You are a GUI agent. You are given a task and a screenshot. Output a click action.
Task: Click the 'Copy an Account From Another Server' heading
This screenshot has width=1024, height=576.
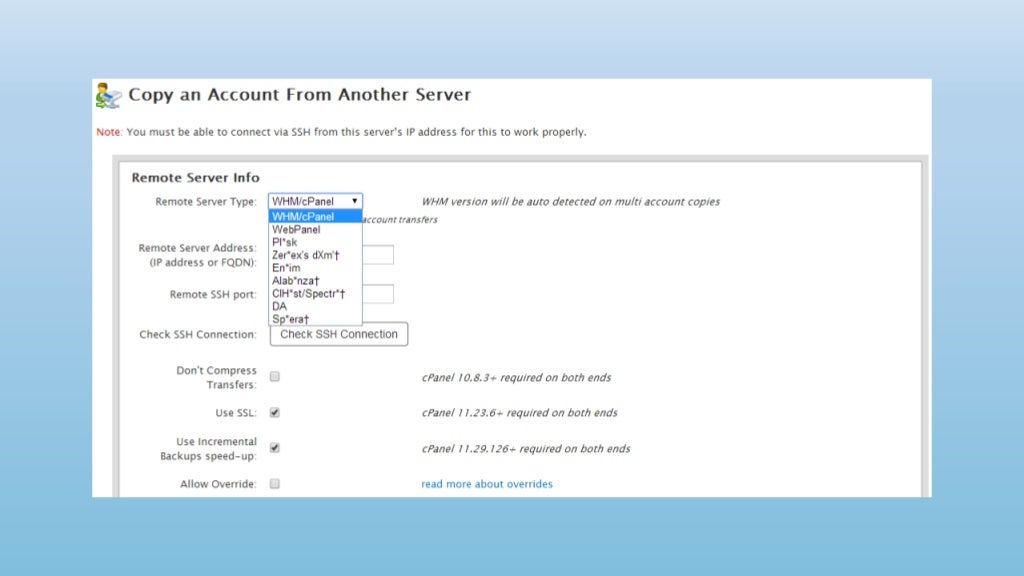point(300,95)
